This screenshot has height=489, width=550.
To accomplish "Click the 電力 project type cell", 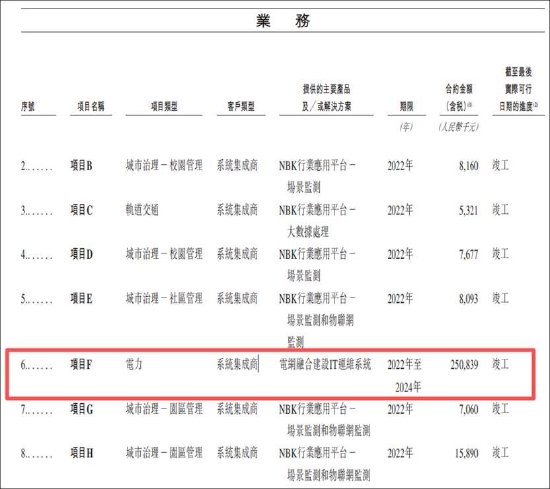I will [x=134, y=364].
